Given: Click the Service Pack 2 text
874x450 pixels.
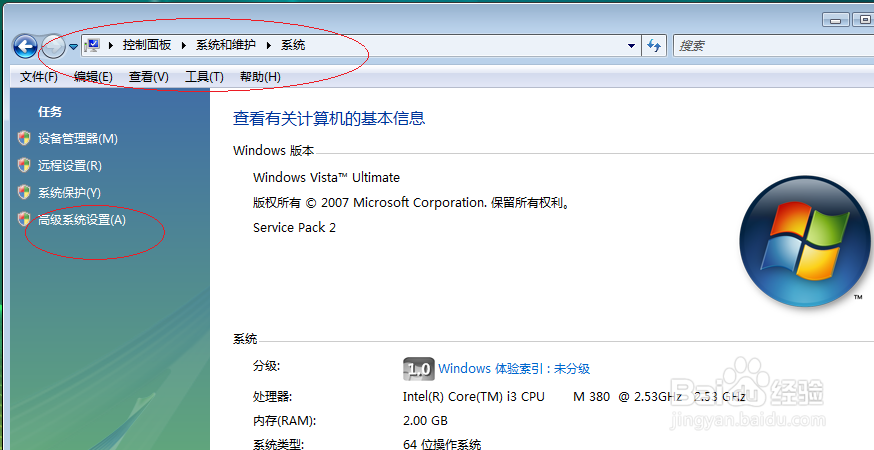Looking at the screenshot, I should [x=294, y=228].
